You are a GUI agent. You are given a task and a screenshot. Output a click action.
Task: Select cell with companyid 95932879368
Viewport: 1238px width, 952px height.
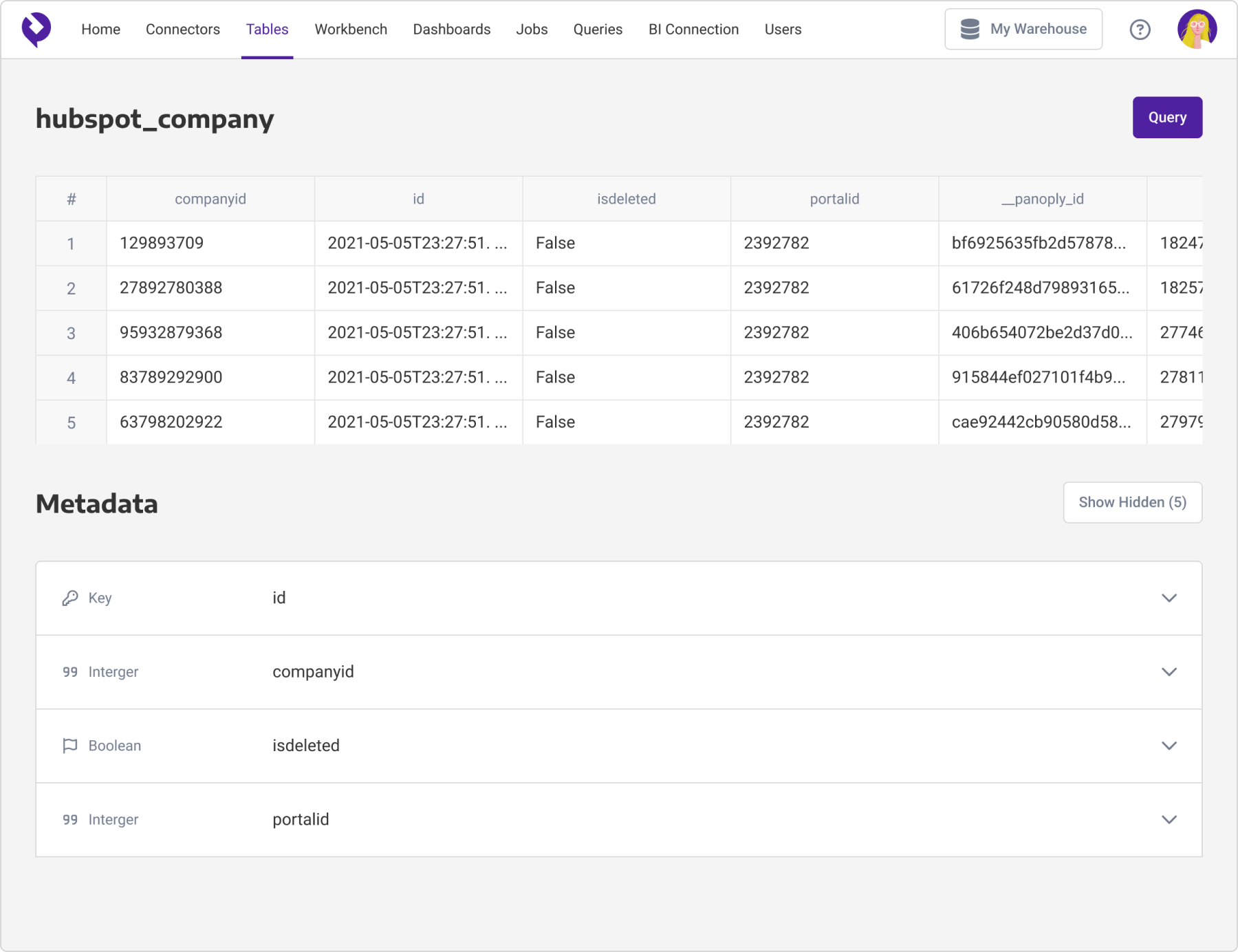(x=210, y=333)
